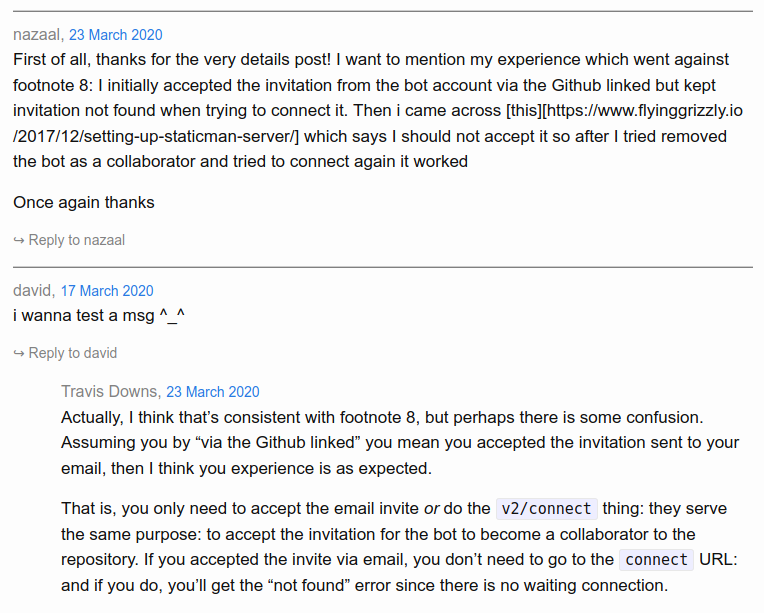The height and width of the screenshot is (613, 764).
Task: Click the reply arrow icon beside nazaal's reply link
Action: pos(19,240)
